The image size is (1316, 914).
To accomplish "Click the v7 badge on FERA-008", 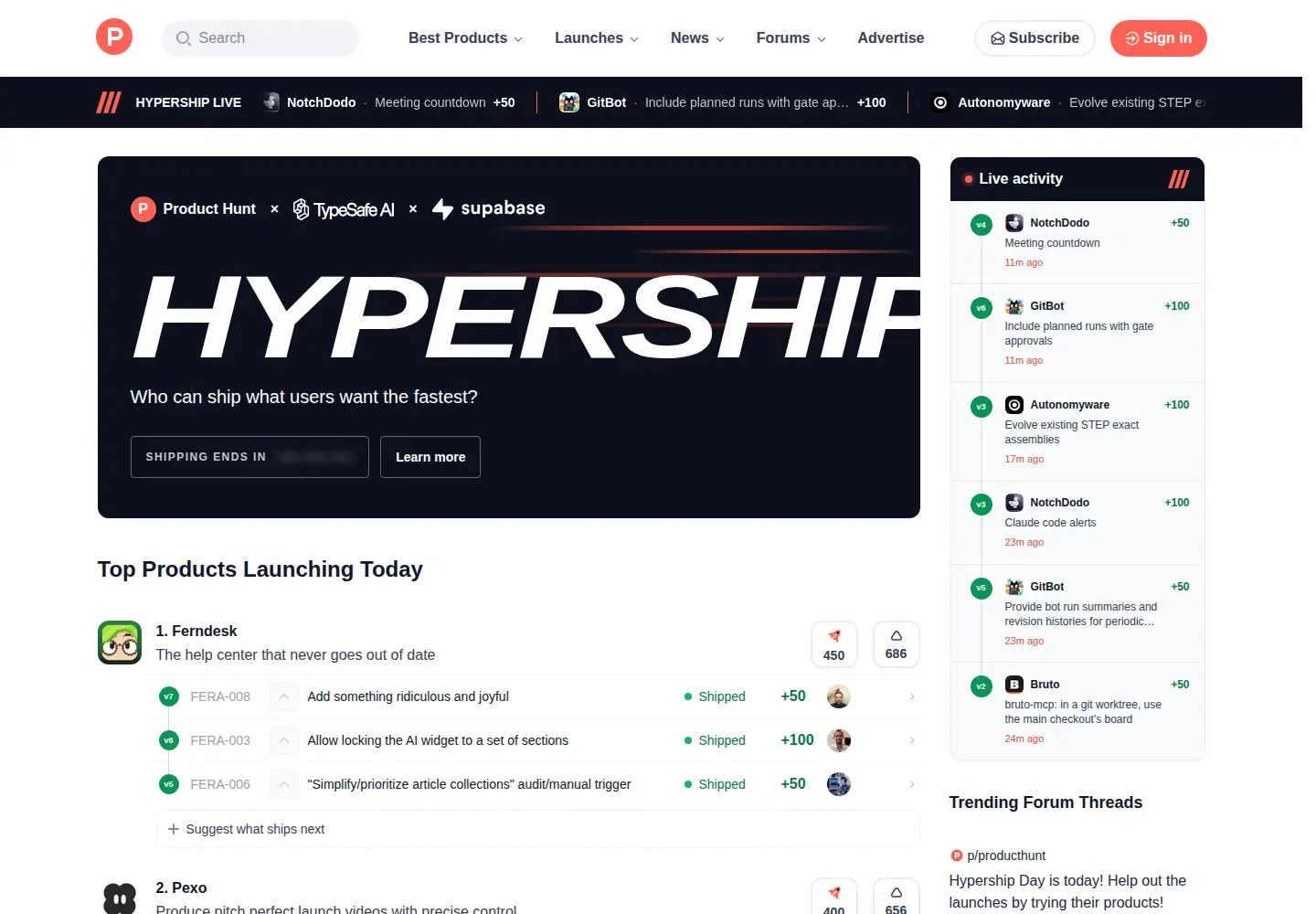I will (168, 696).
